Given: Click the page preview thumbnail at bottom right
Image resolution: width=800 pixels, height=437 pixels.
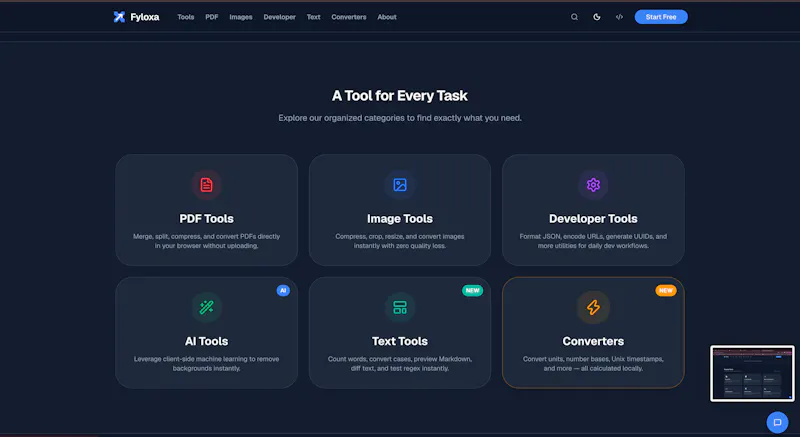Looking at the screenshot, I should [753, 373].
